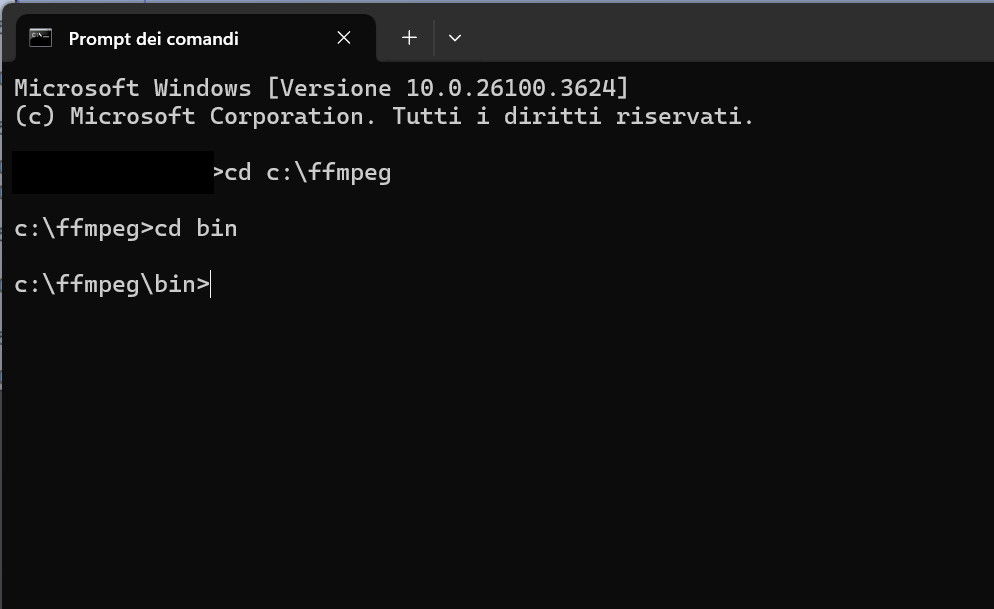Open a new tab with the plus icon
994x609 pixels.
[409, 38]
